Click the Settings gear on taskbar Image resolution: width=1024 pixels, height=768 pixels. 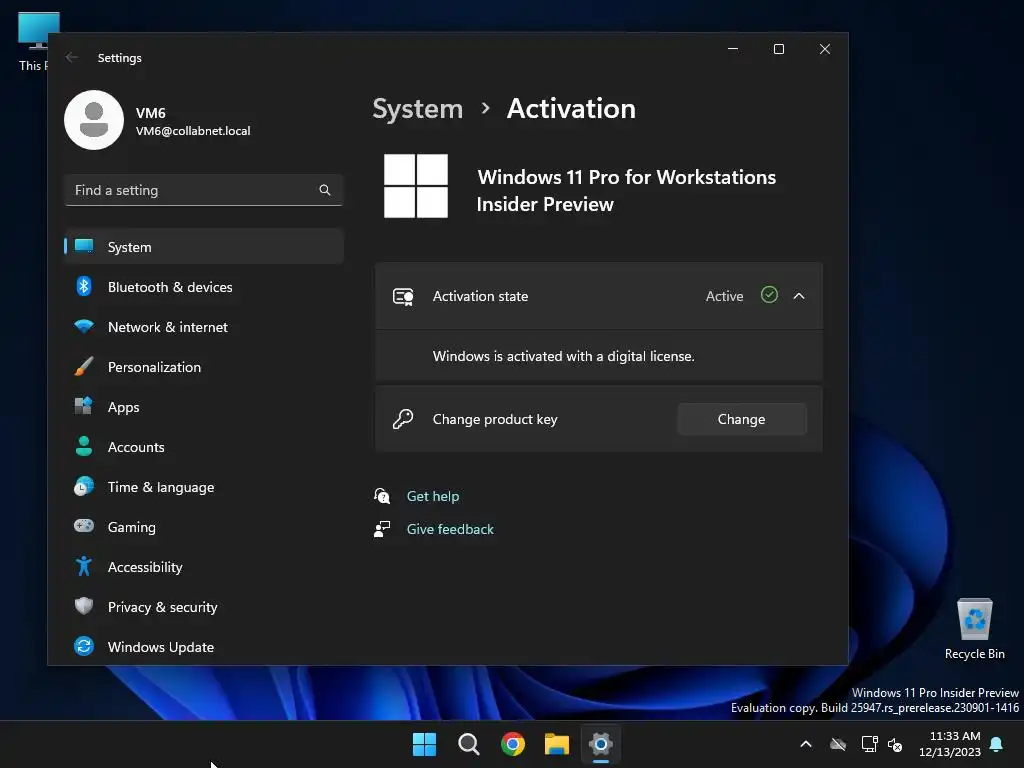point(601,744)
